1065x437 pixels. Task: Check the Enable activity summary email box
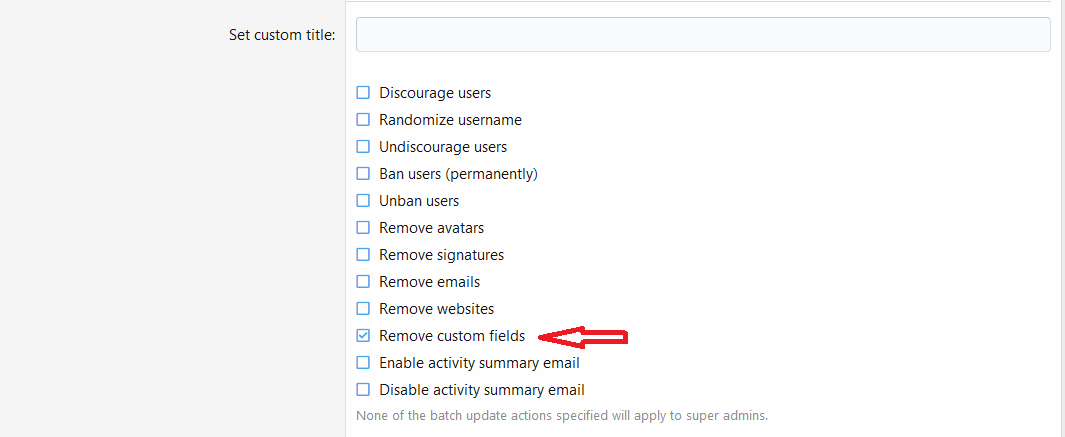(x=363, y=363)
